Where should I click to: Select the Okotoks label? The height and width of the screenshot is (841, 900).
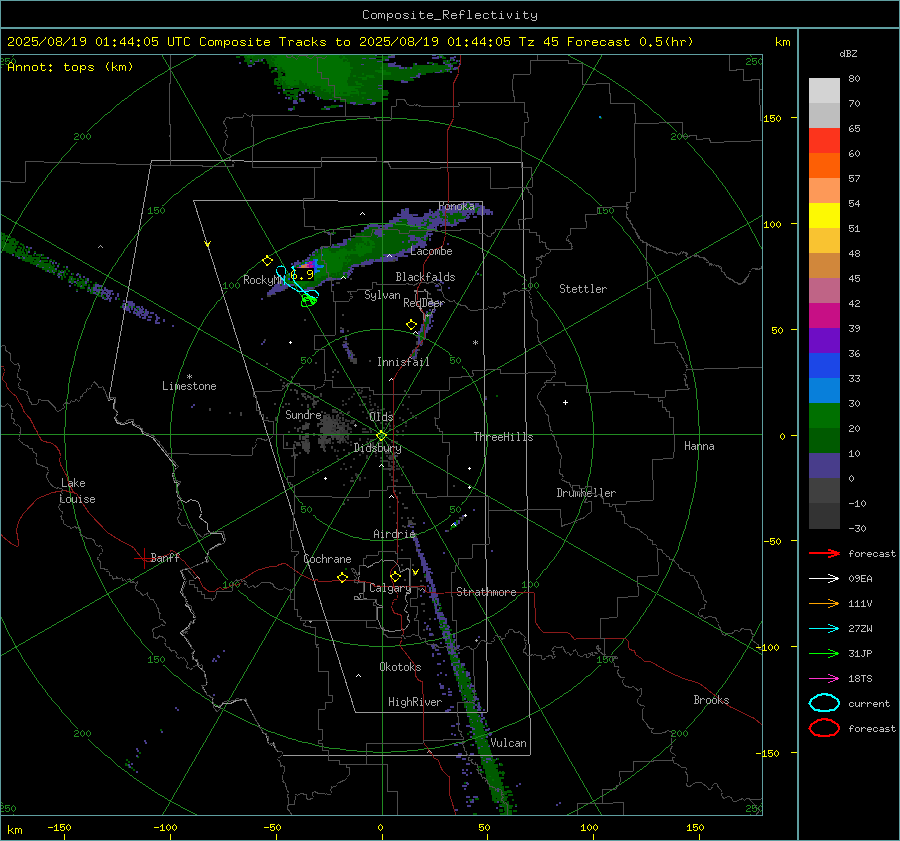click(400, 666)
